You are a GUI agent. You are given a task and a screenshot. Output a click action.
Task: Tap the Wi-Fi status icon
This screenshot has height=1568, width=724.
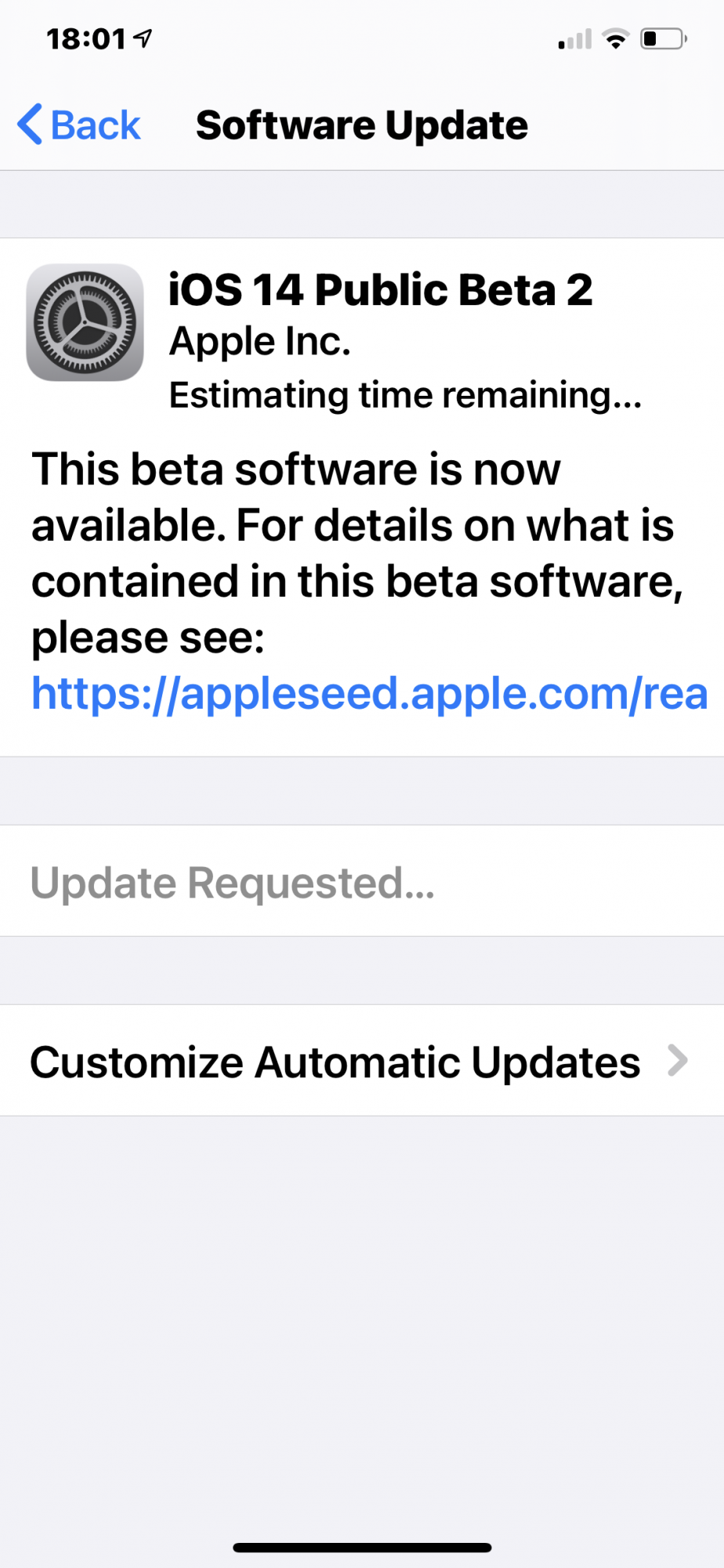(616, 38)
